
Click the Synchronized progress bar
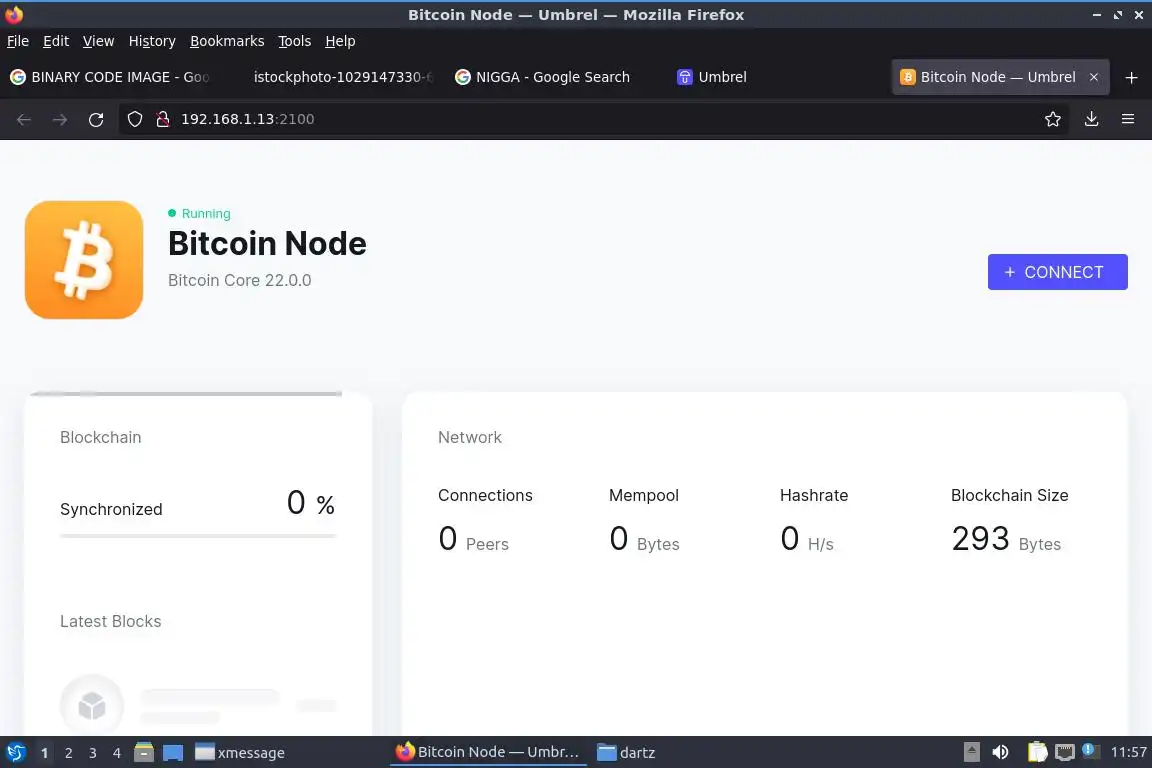(x=198, y=536)
